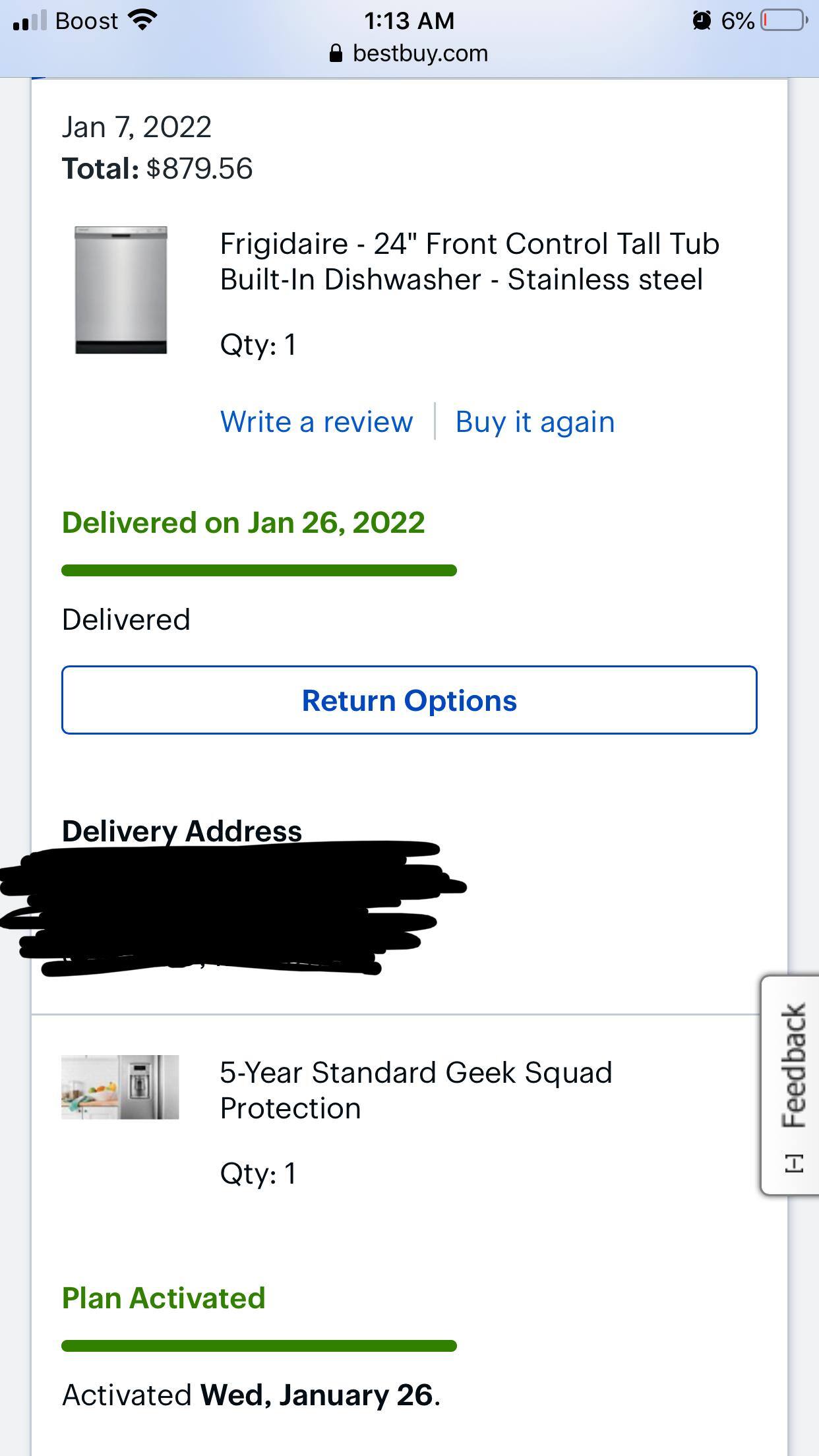Click the Write a review link

[x=317, y=421]
